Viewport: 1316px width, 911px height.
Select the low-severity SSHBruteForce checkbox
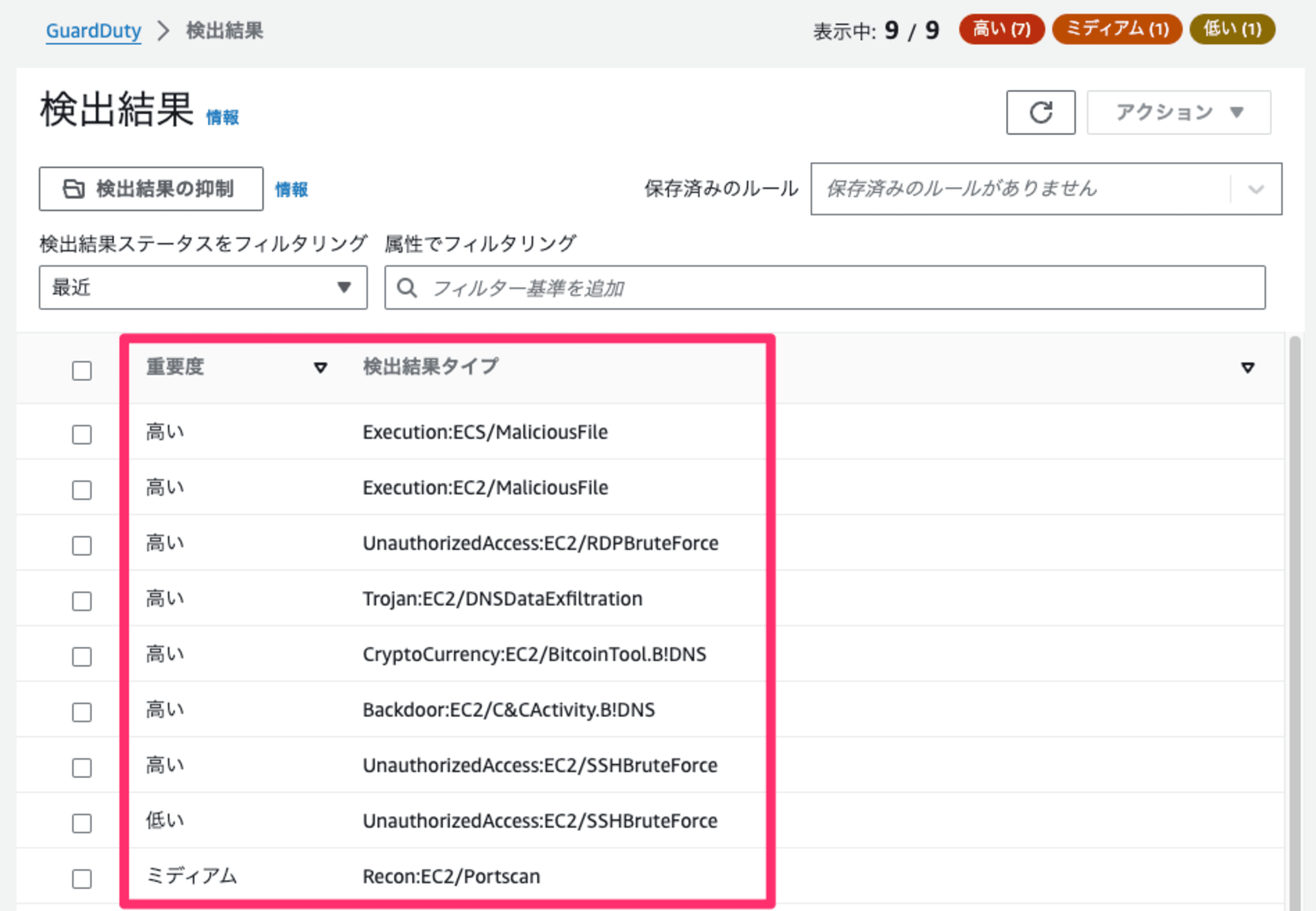tap(82, 823)
